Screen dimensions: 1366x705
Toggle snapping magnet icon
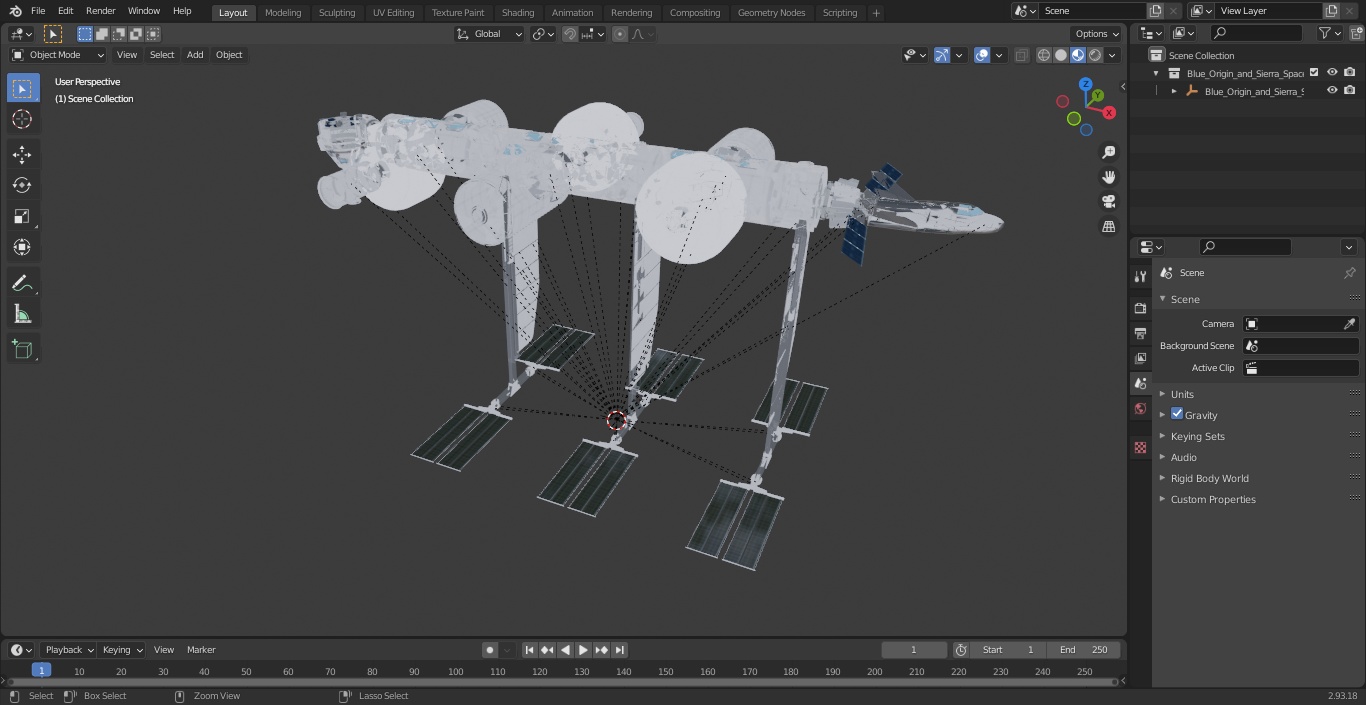(x=569, y=34)
